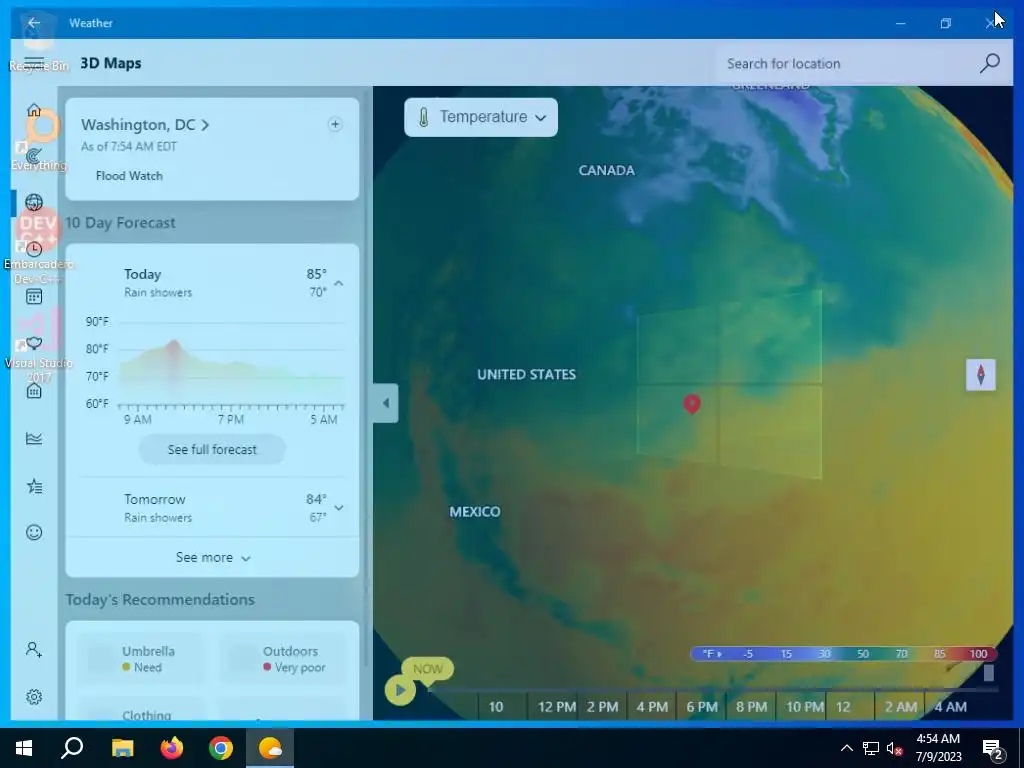Select the Today forecast row
The image size is (1024, 768).
pos(212,283)
